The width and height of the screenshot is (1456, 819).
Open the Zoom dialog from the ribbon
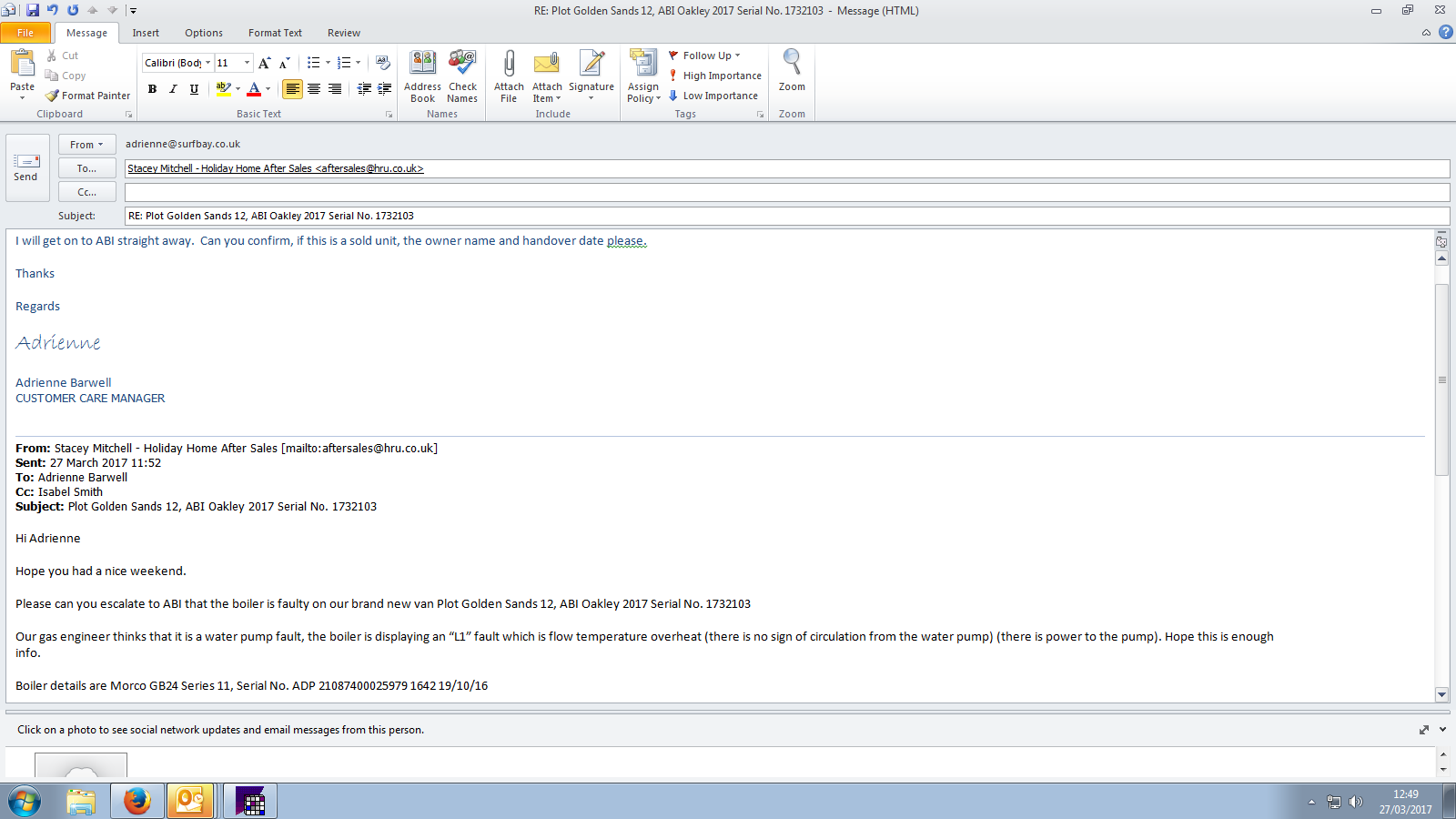pyautogui.click(x=792, y=71)
